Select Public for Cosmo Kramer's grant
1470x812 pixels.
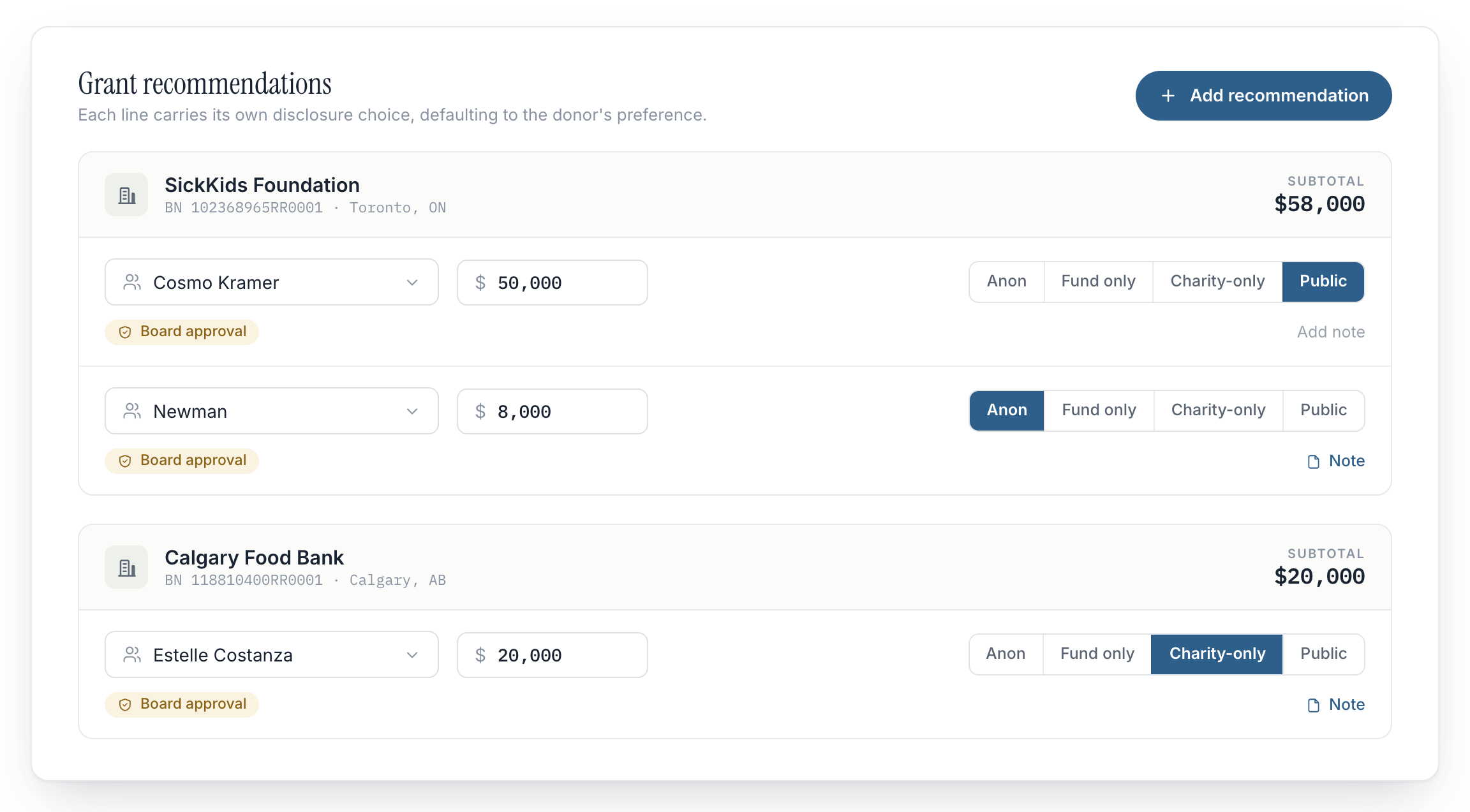pos(1323,281)
